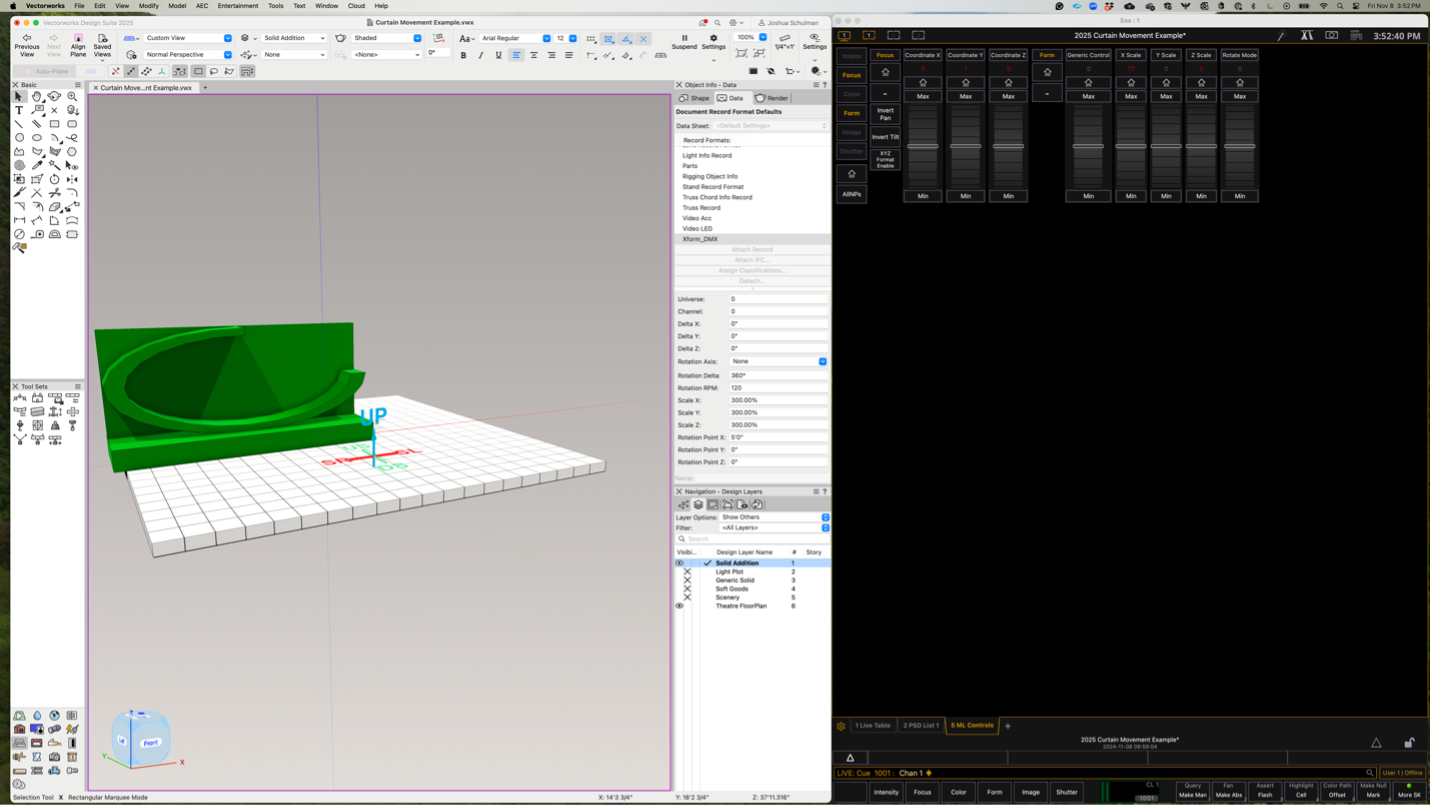Expand the Layer Options dropdown
This screenshot has width=1430, height=809.
pos(774,517)
